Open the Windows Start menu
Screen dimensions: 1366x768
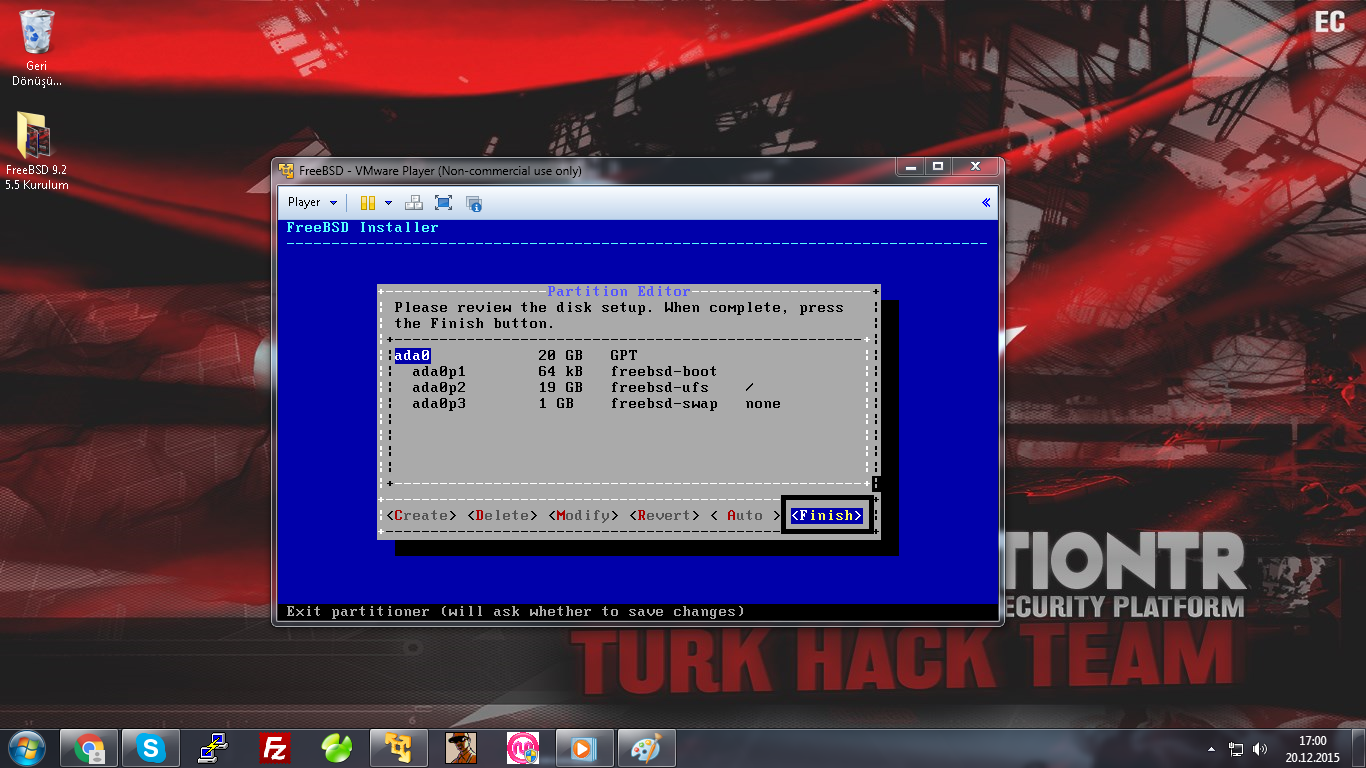click(26, 747)
